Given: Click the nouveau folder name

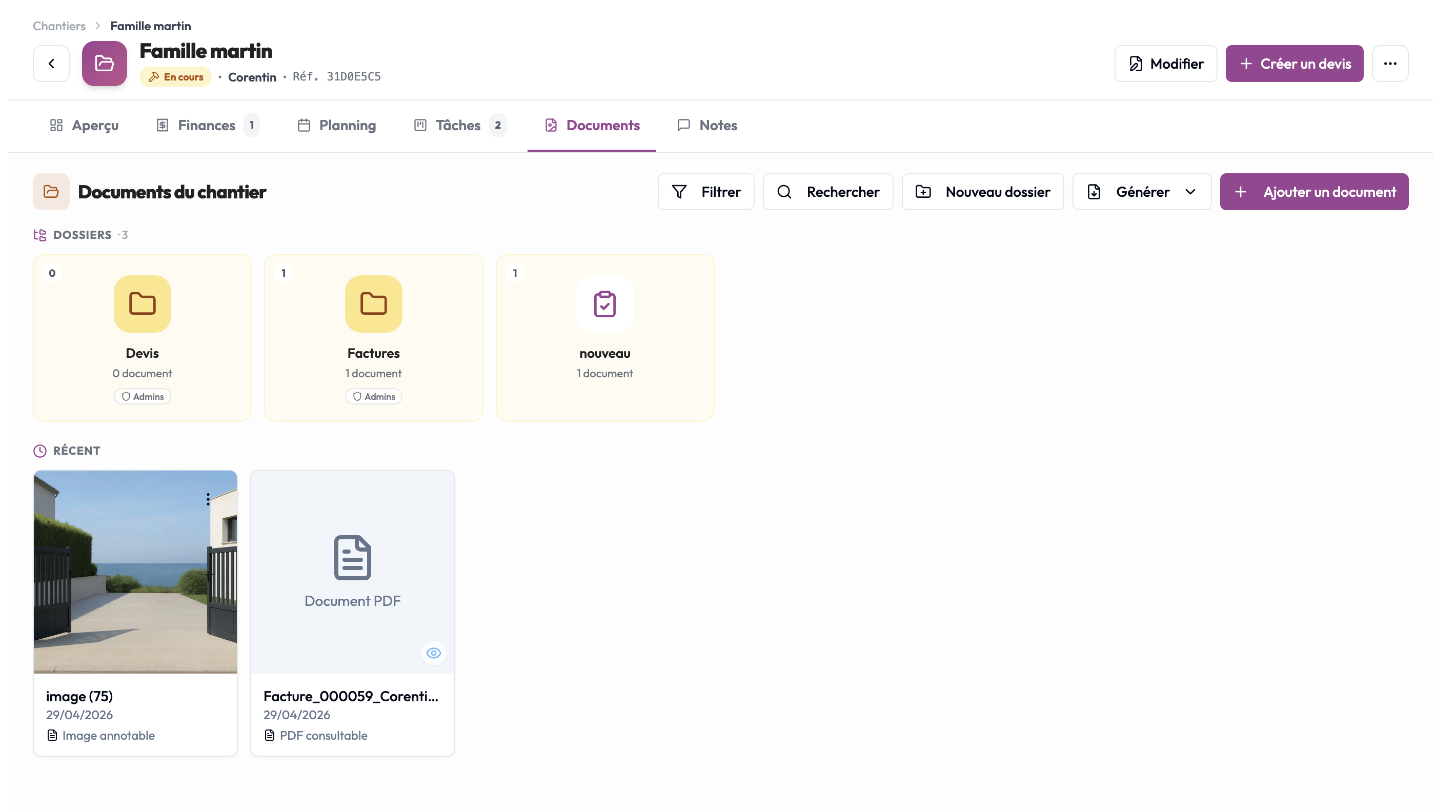Looking at the screenshot, I should coord(605,354).
